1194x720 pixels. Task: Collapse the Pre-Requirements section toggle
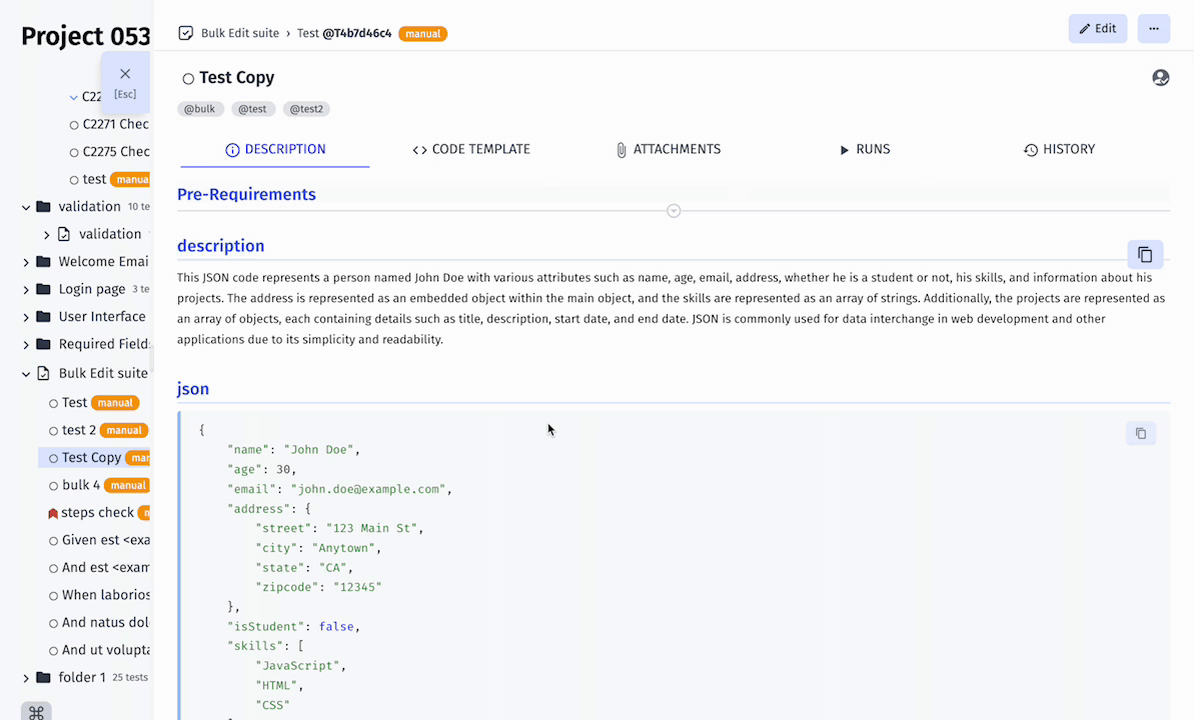pyautogui.click(x=673, y=211)
